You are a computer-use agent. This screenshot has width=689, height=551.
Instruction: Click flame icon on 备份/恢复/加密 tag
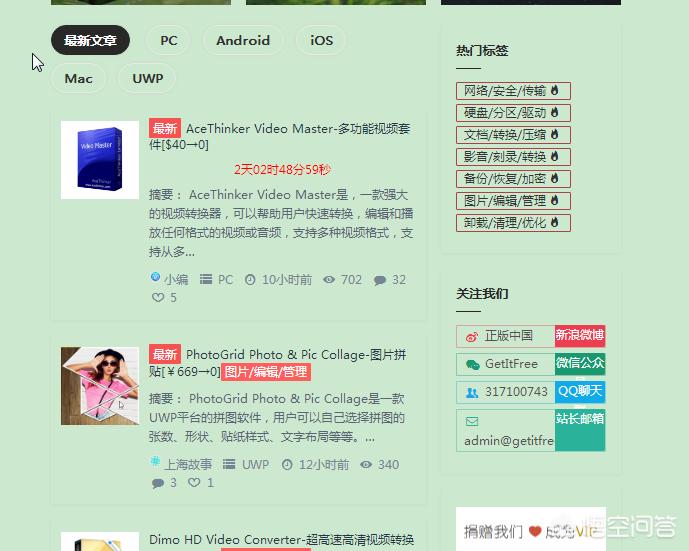tap(555, 178)
